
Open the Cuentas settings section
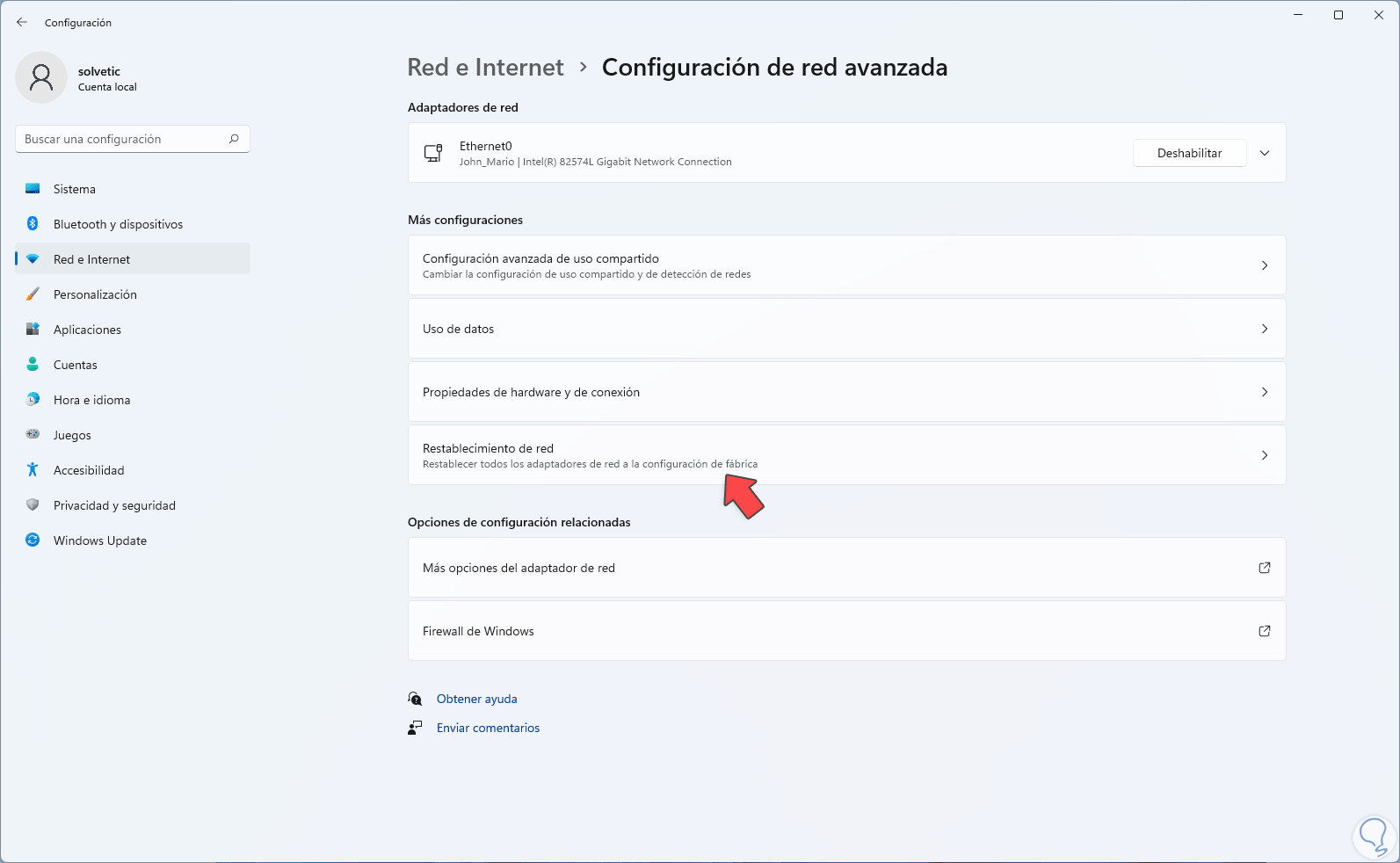76,365
